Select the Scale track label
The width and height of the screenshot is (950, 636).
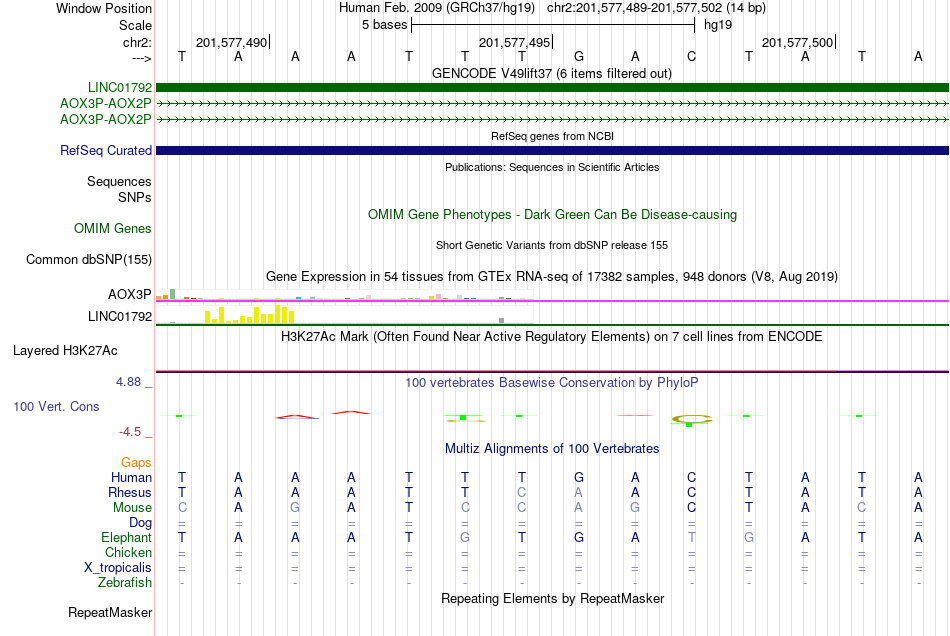click(x=135, y=25)
